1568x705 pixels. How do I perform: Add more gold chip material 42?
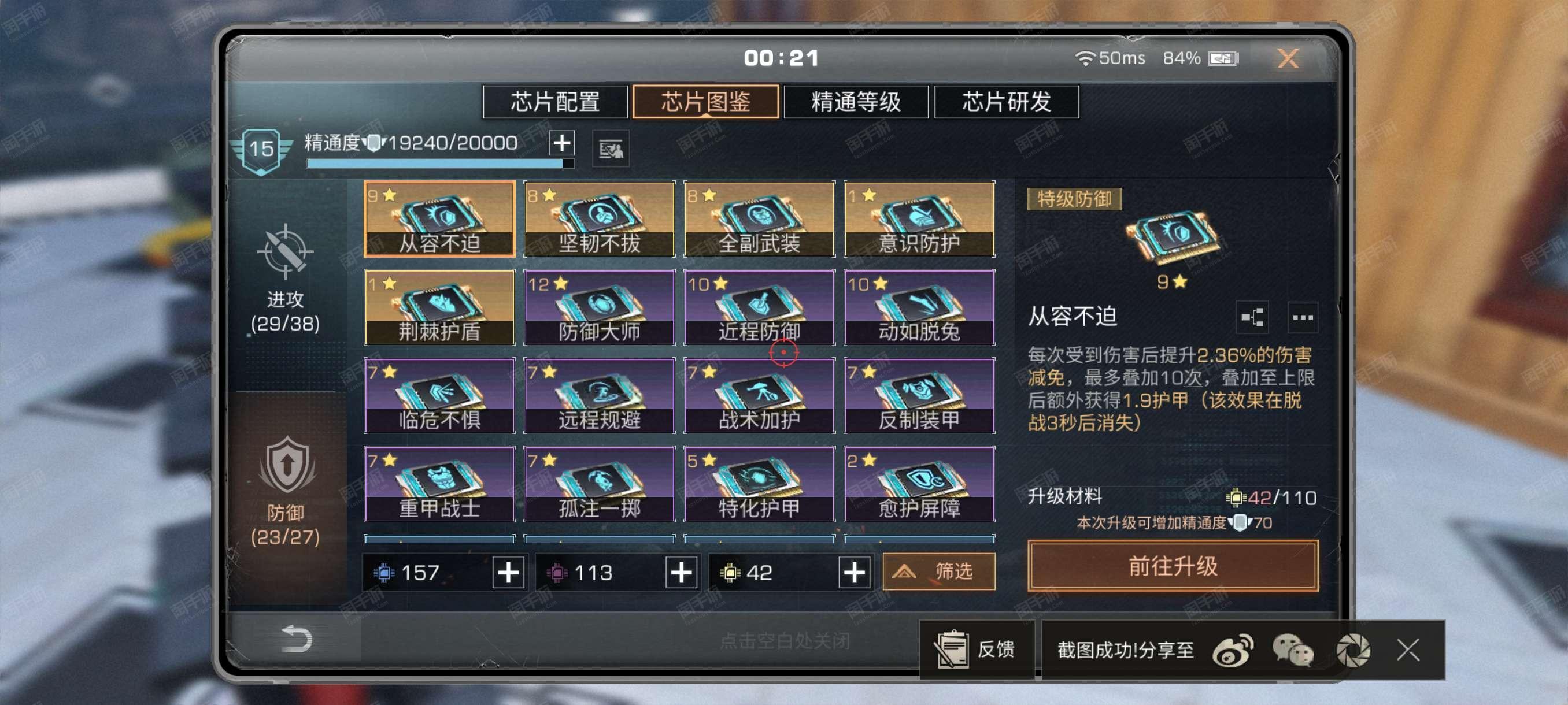point(853,573)
